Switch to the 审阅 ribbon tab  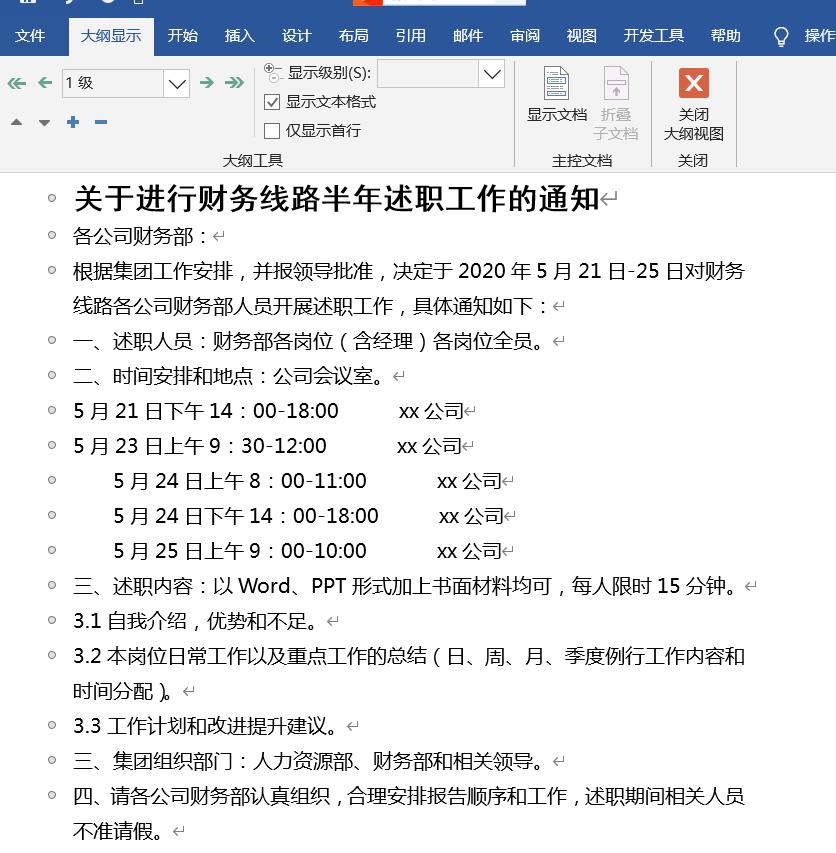[524, 35]
